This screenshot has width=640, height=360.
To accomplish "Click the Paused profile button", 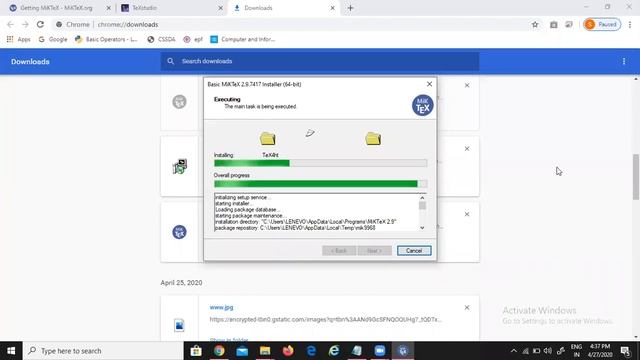I will pyautogui.click(x=602, y=24).
